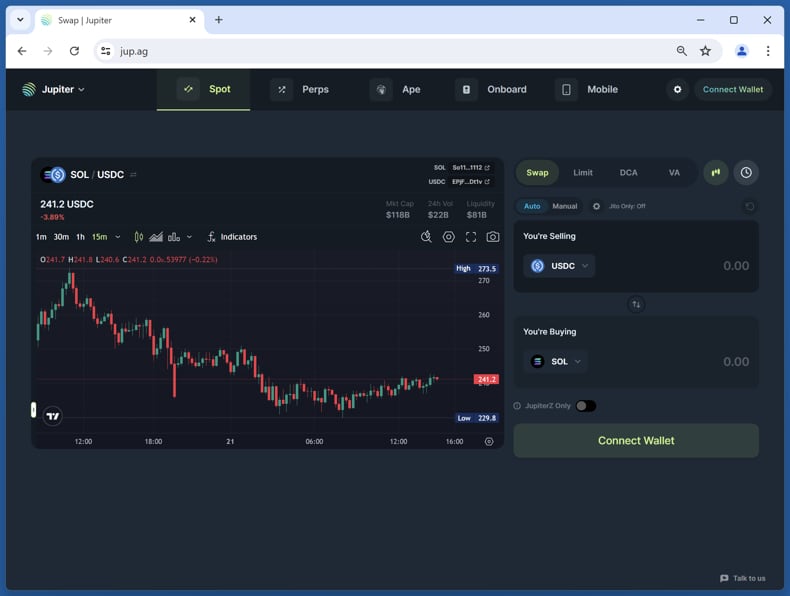
Task: Click the chart replay clock icon
Action: (x=426, y=237)
